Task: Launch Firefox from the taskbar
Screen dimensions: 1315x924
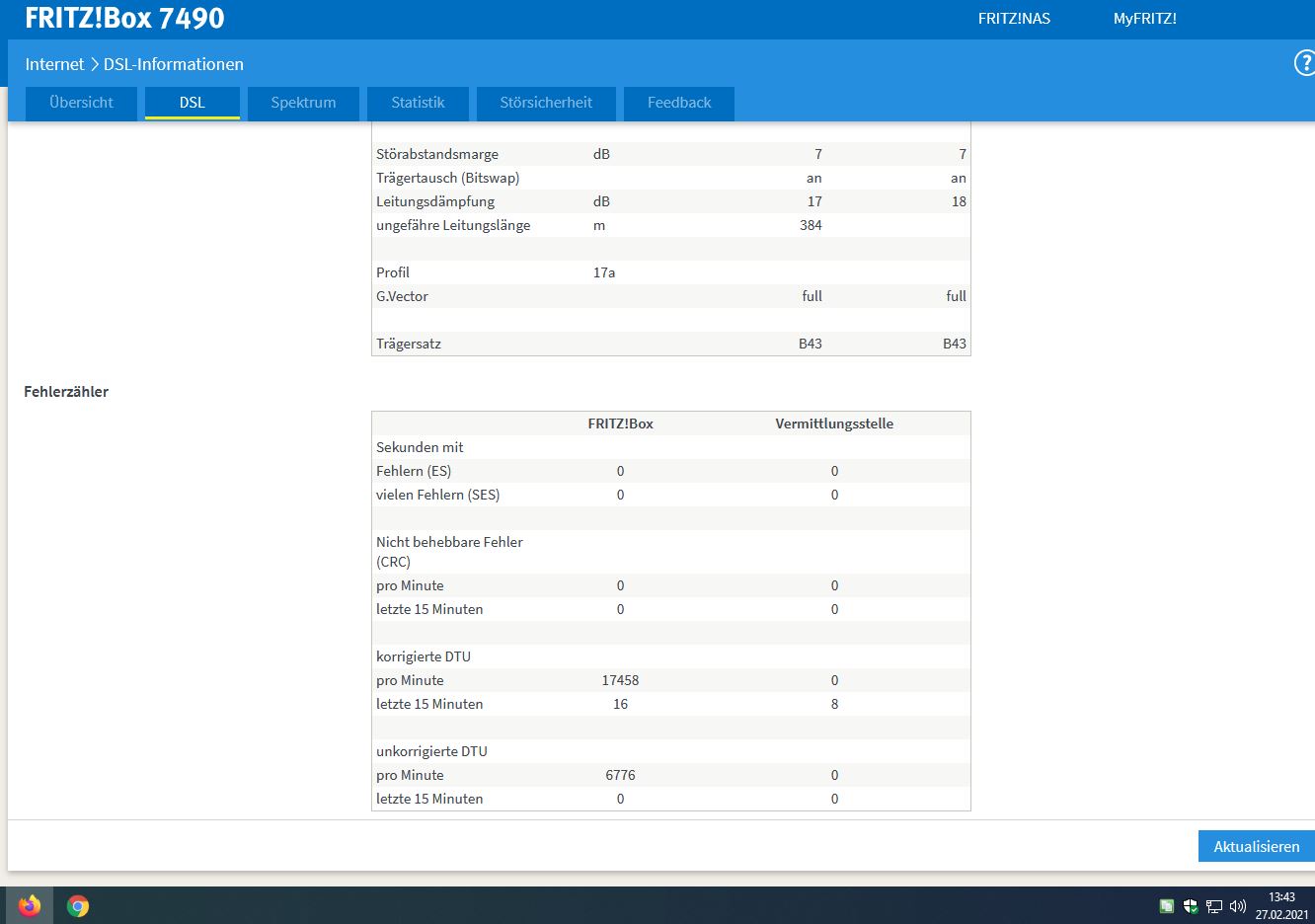Action: (30, 905)
